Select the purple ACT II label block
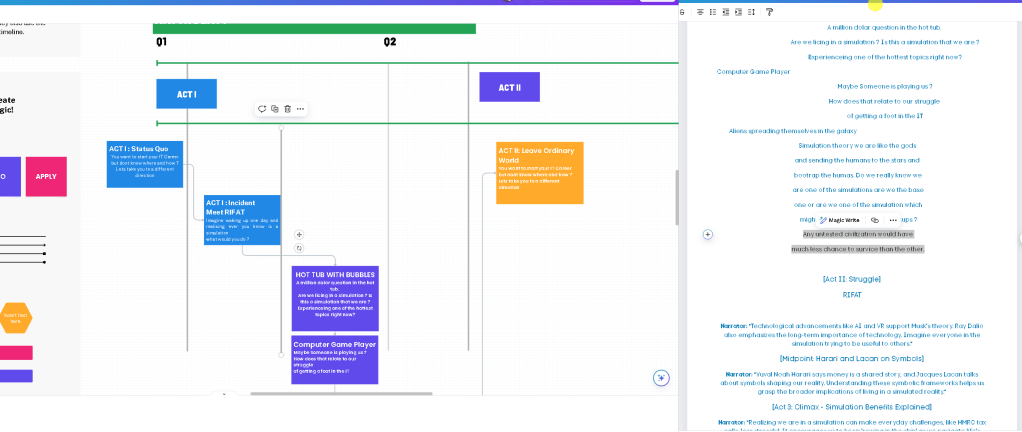This screenshot has height=432, width=1022. 510,87
